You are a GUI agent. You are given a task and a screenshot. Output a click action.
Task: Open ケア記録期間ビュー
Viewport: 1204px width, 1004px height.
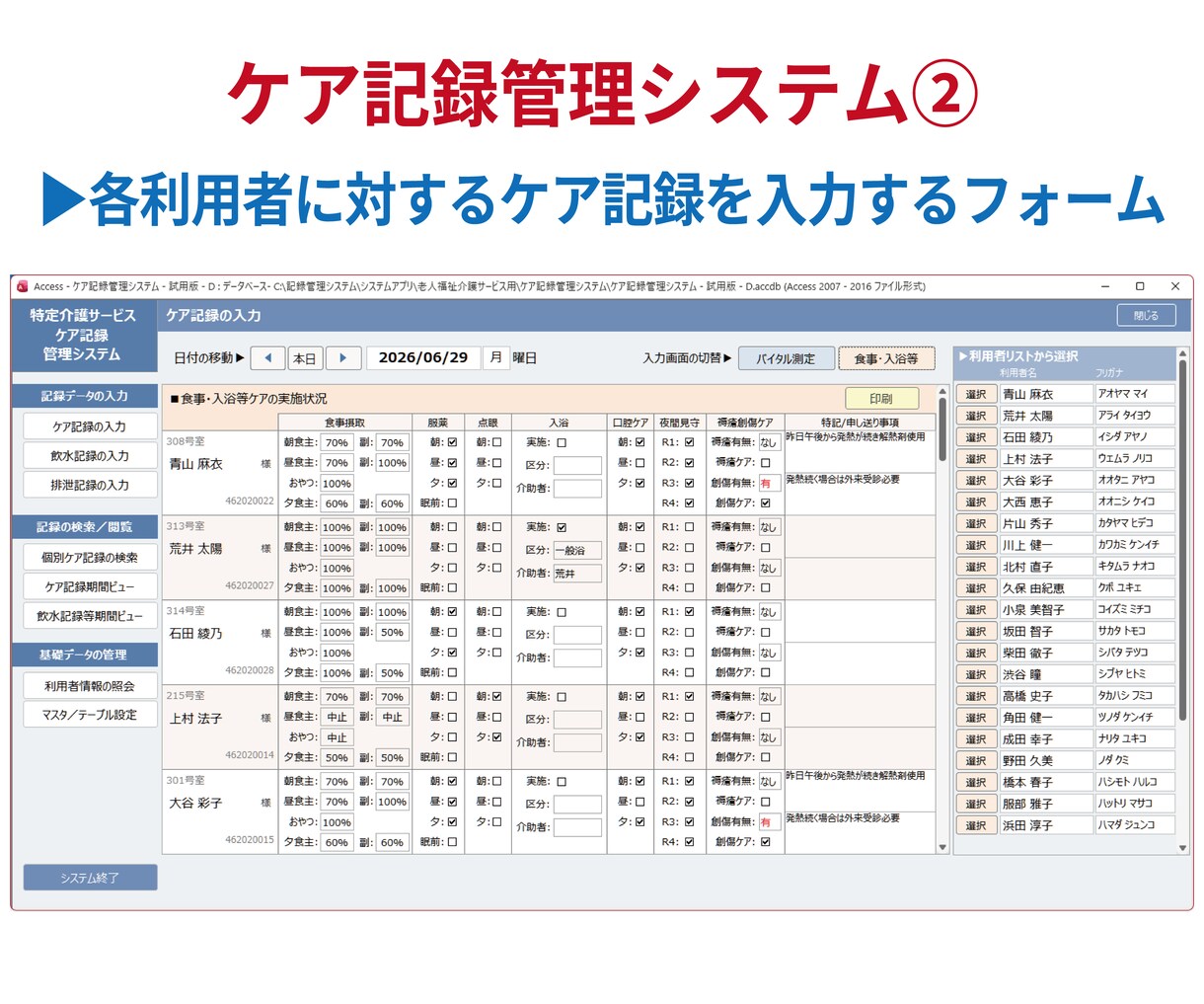(x=90, y=586)
